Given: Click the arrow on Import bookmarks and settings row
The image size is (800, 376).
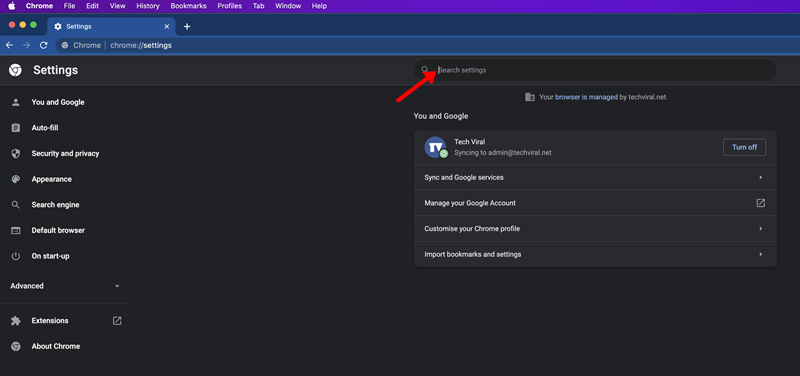Looking at the screenshot, I should (x=760, y=254).
